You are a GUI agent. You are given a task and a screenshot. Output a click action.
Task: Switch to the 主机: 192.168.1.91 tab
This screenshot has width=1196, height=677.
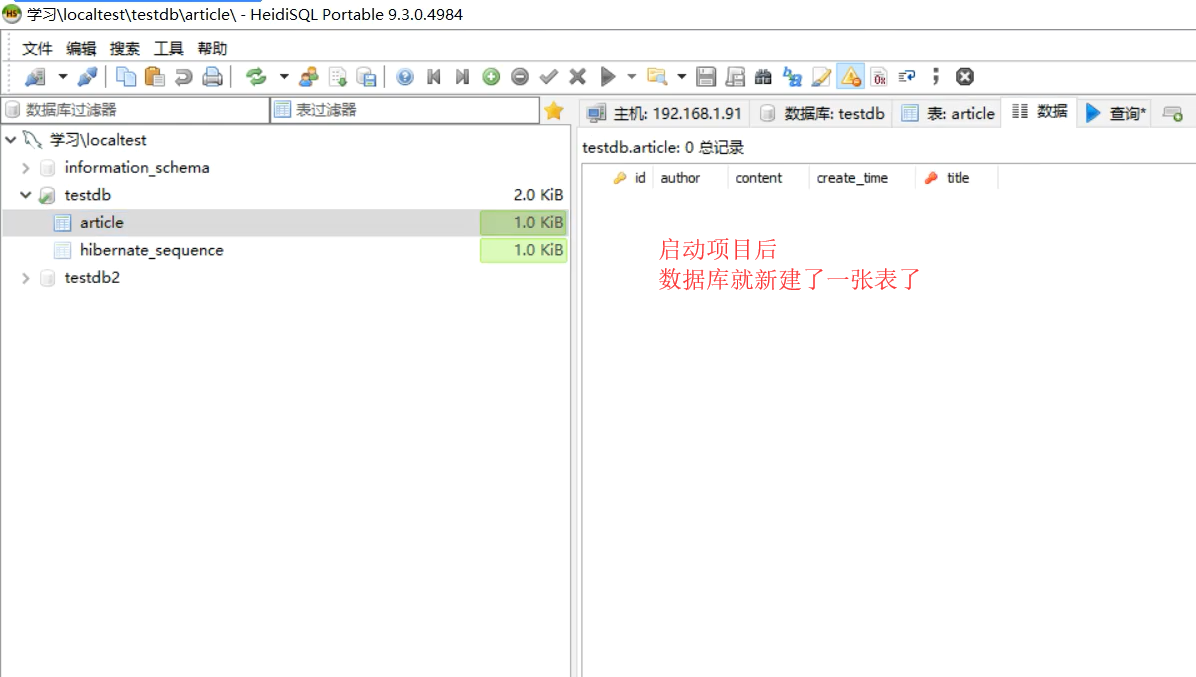pyautogui.click(x=664, y=114)
